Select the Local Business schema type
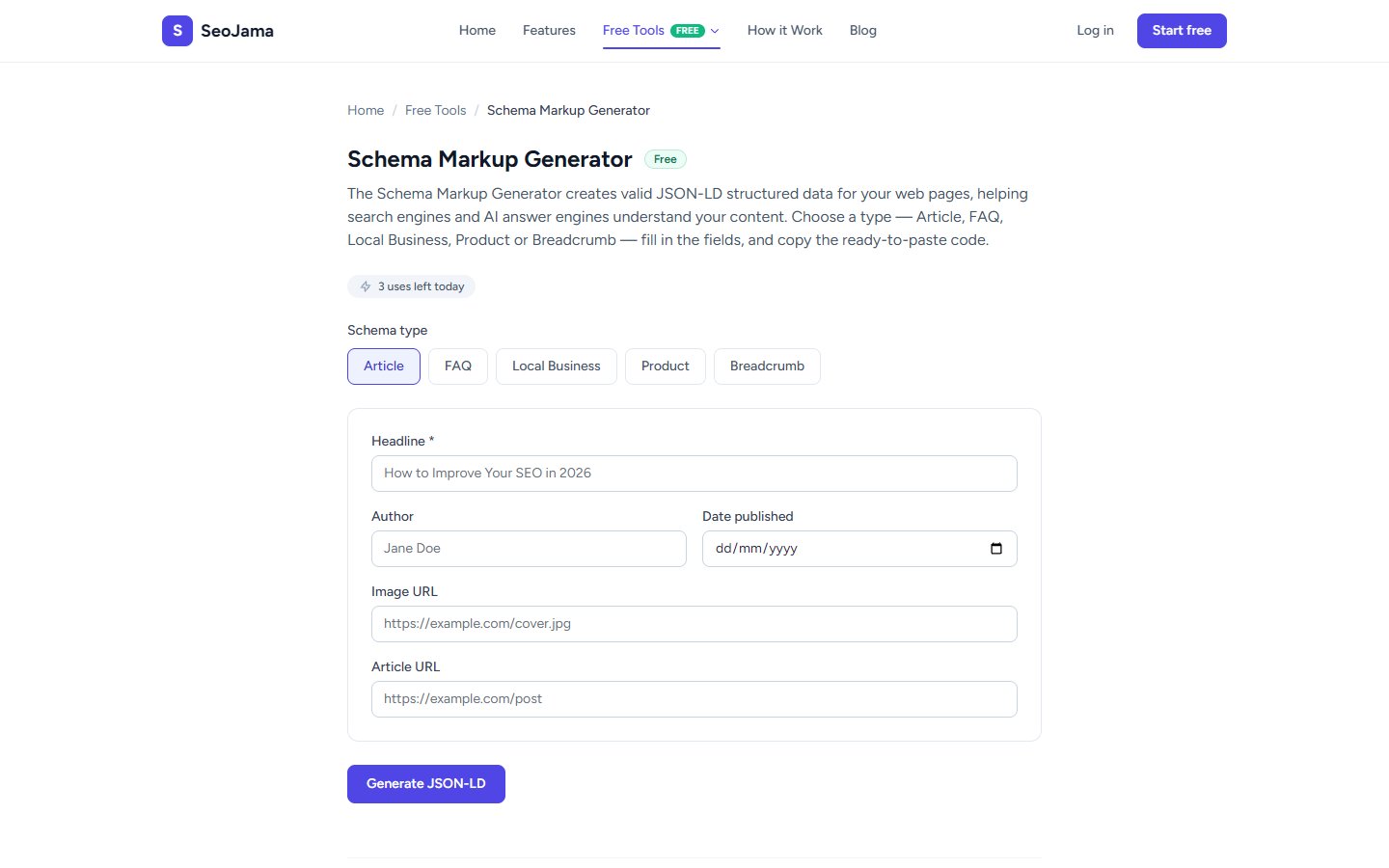This screenshot has width=1389, height=868. [557, 366]
